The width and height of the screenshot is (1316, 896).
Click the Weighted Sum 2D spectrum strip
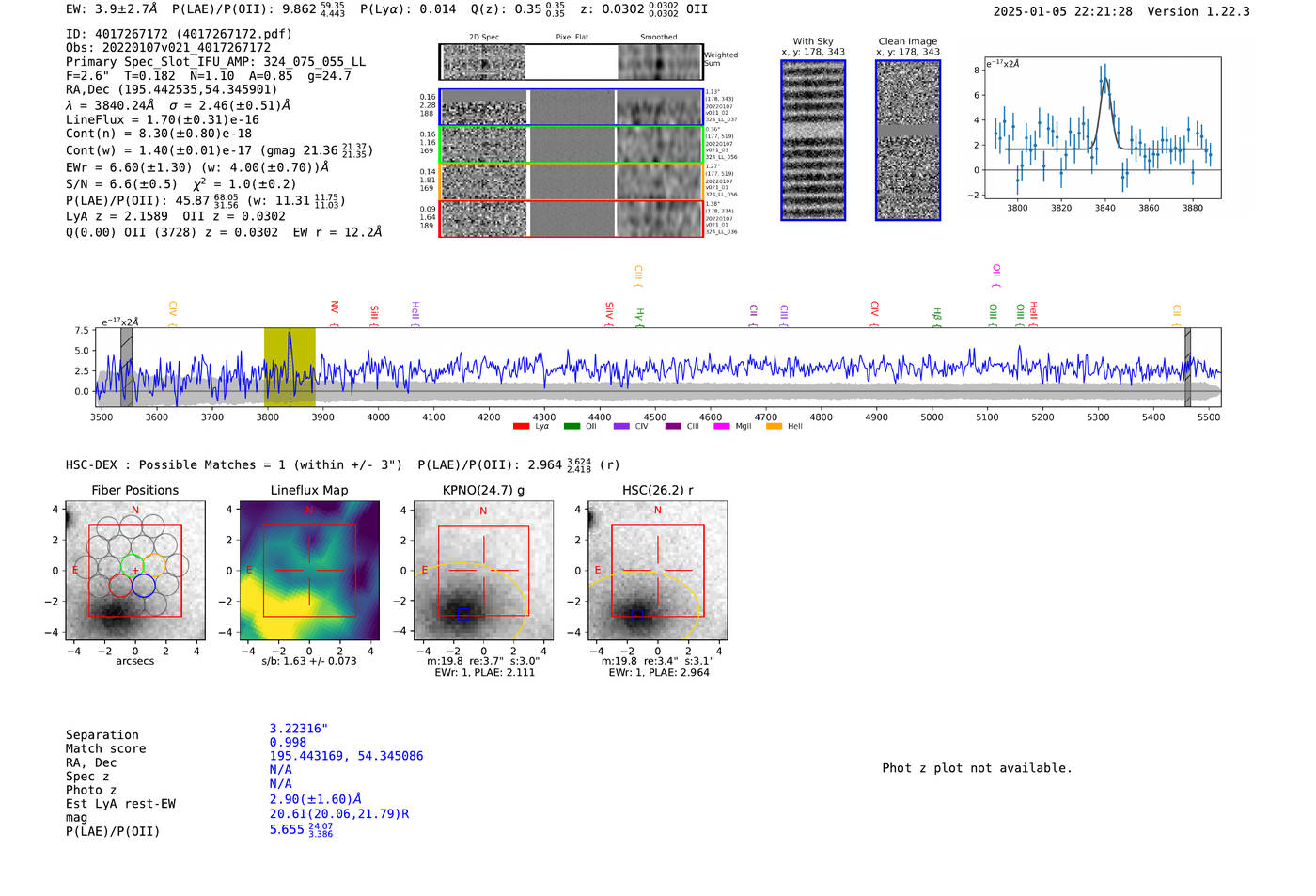tap(571, 62)
